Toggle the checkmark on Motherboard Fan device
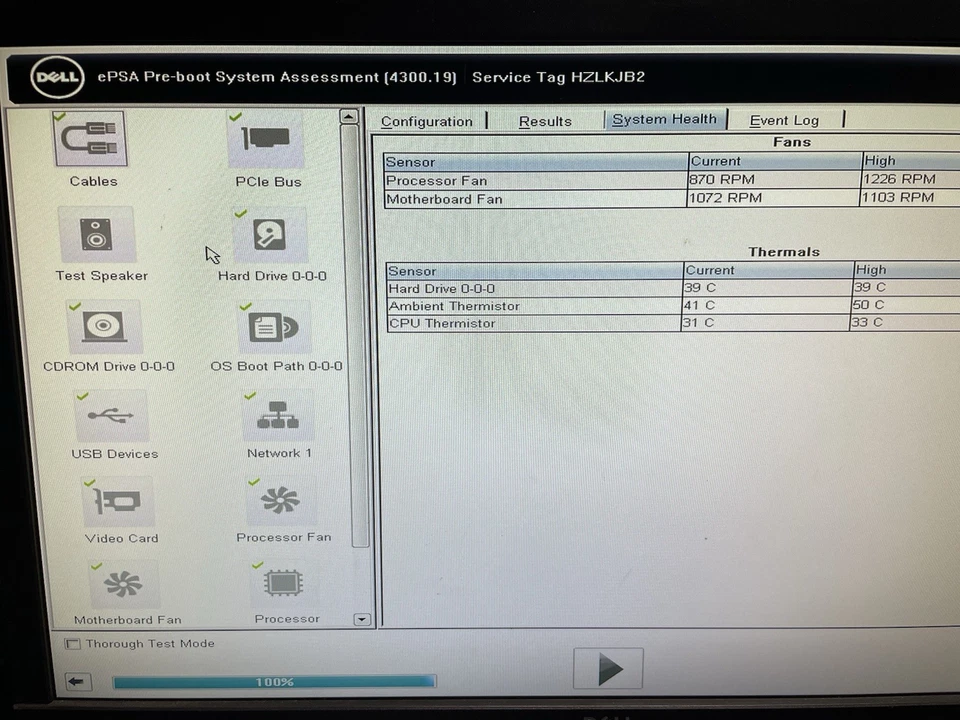 point(95,567)
